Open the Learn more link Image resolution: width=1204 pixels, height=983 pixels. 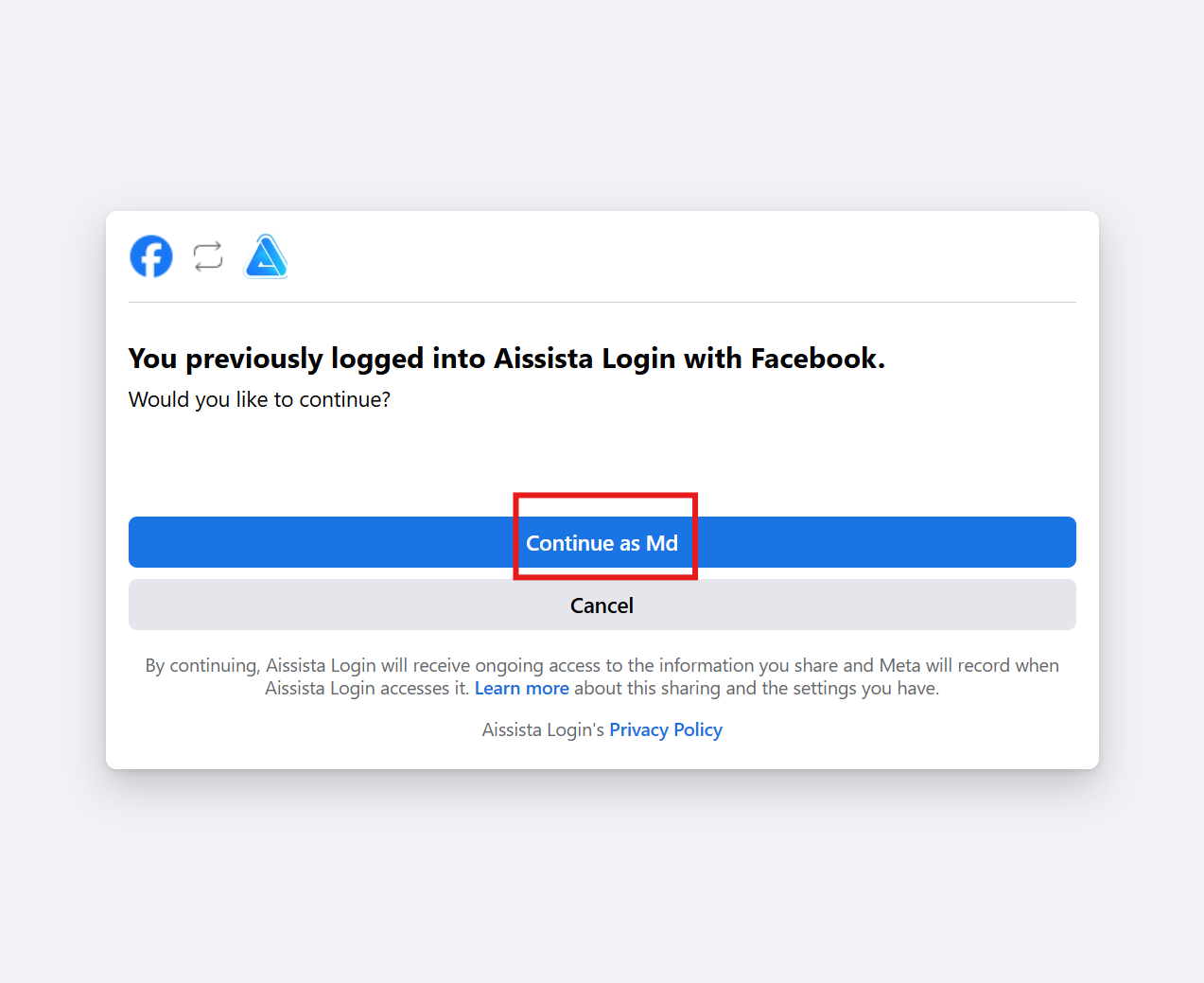(x=521, y=689)
